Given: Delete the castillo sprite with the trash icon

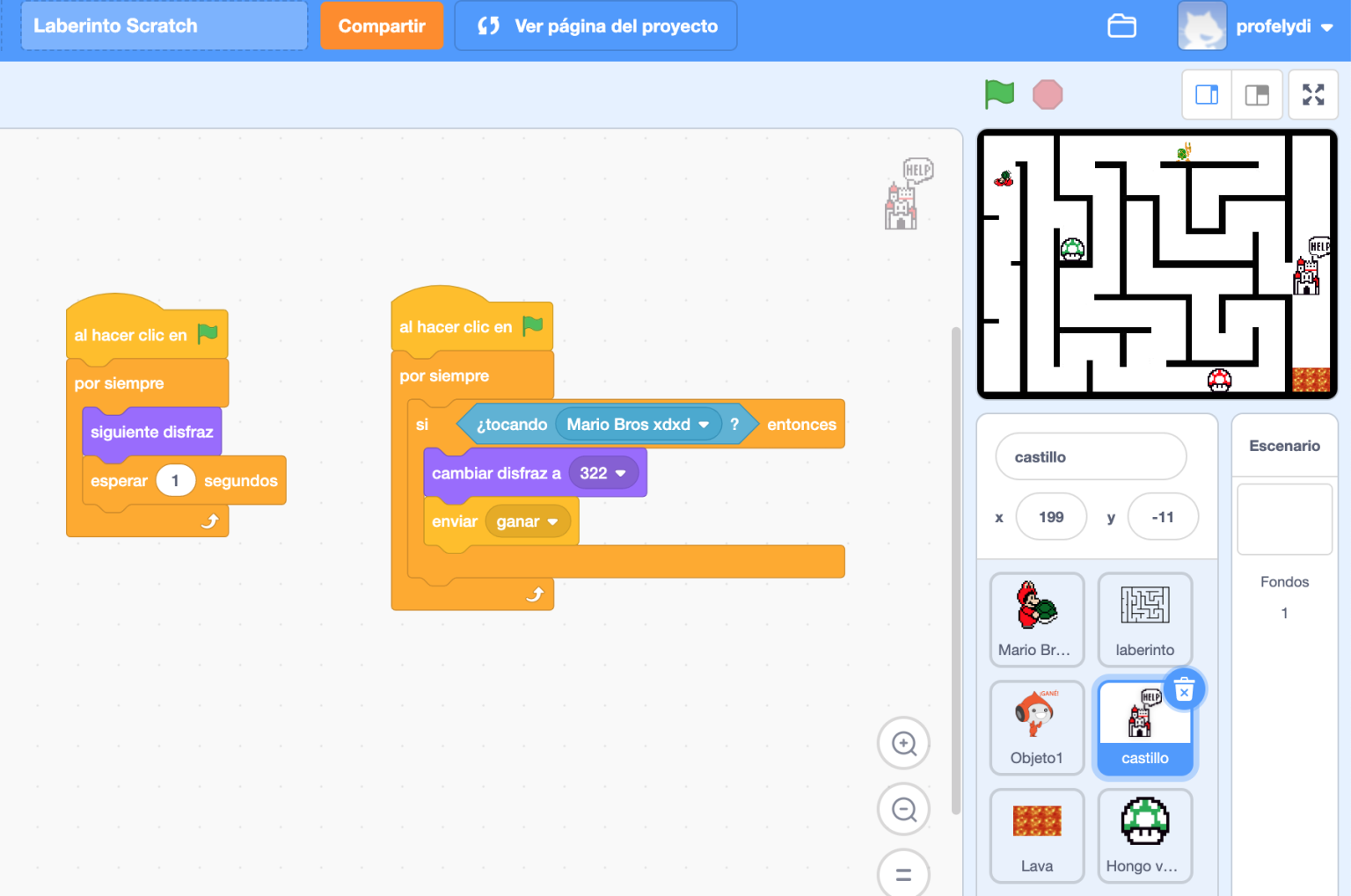Looking at the screenshot, I should (1185, 688).
